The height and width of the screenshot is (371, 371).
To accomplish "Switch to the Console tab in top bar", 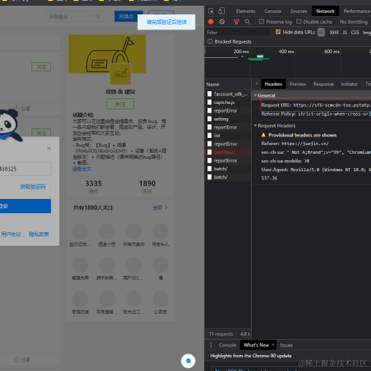I will [273, 11].
